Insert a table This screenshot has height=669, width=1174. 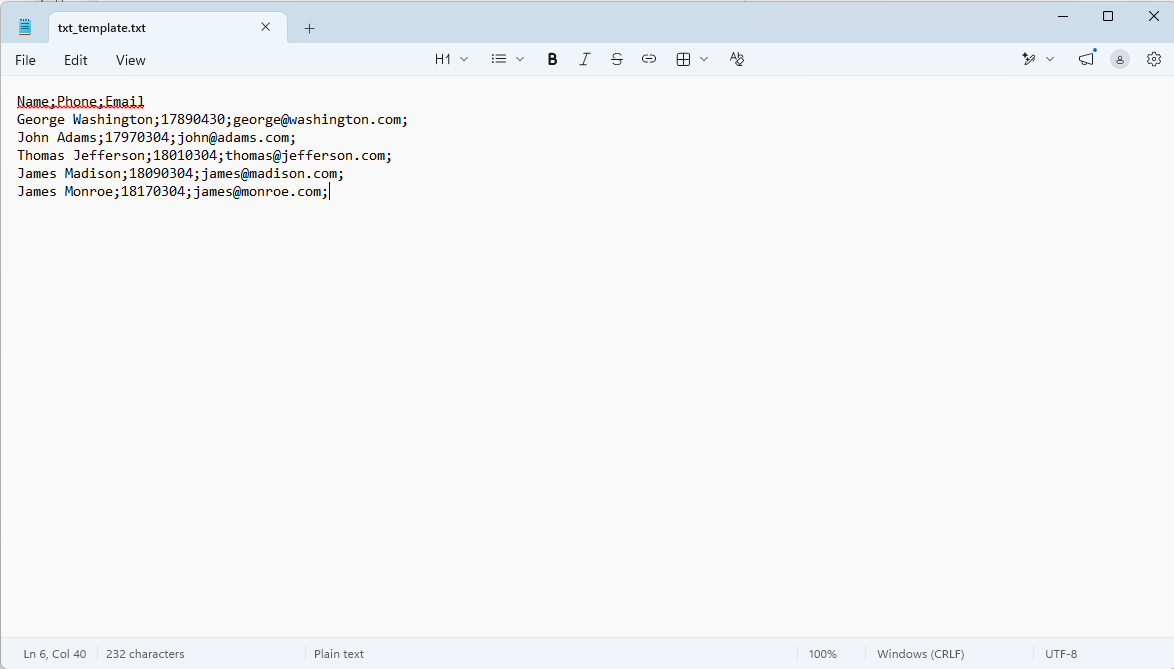(683, 59)
